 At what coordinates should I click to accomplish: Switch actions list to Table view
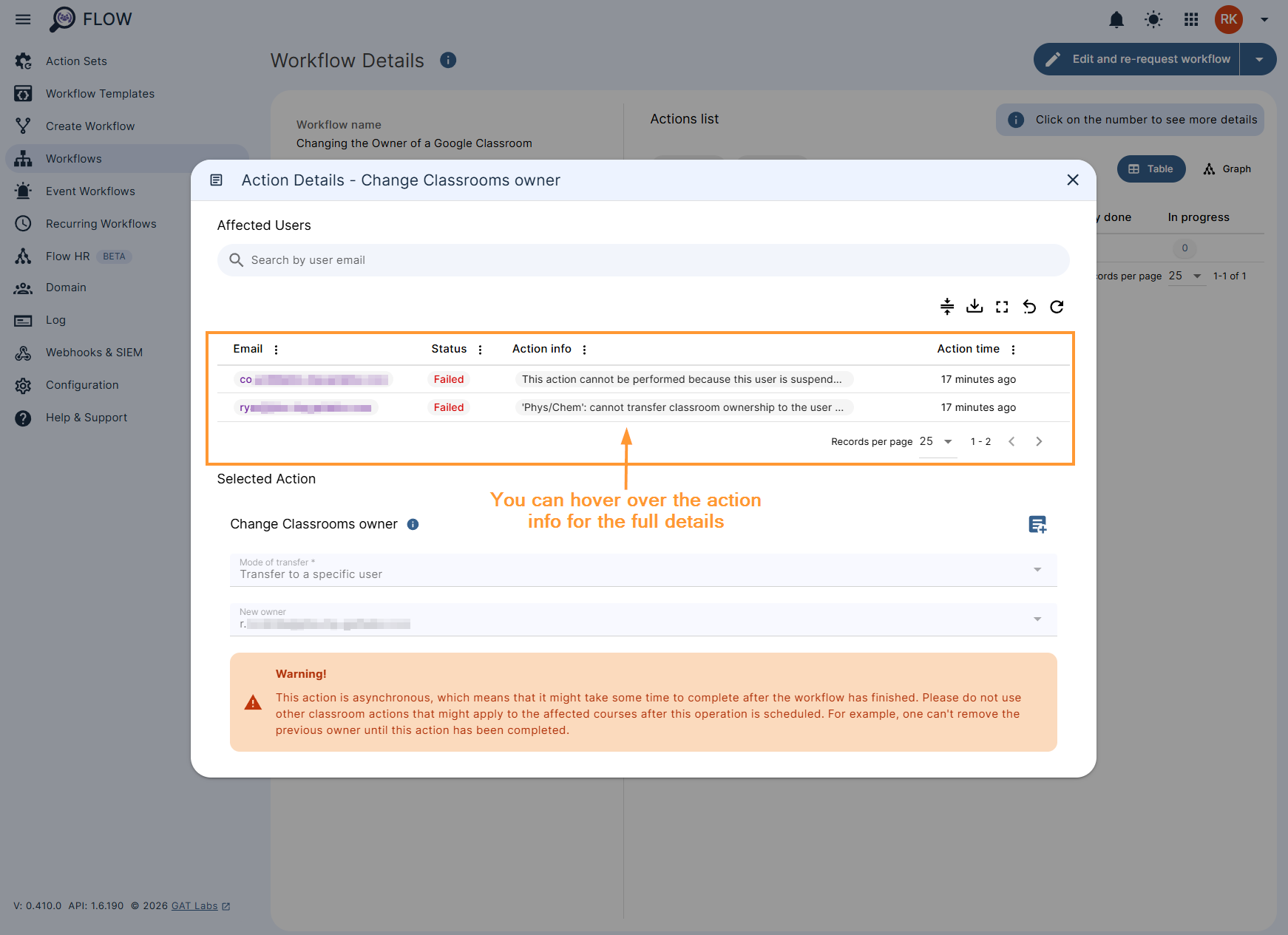[x=1150, y=169]
